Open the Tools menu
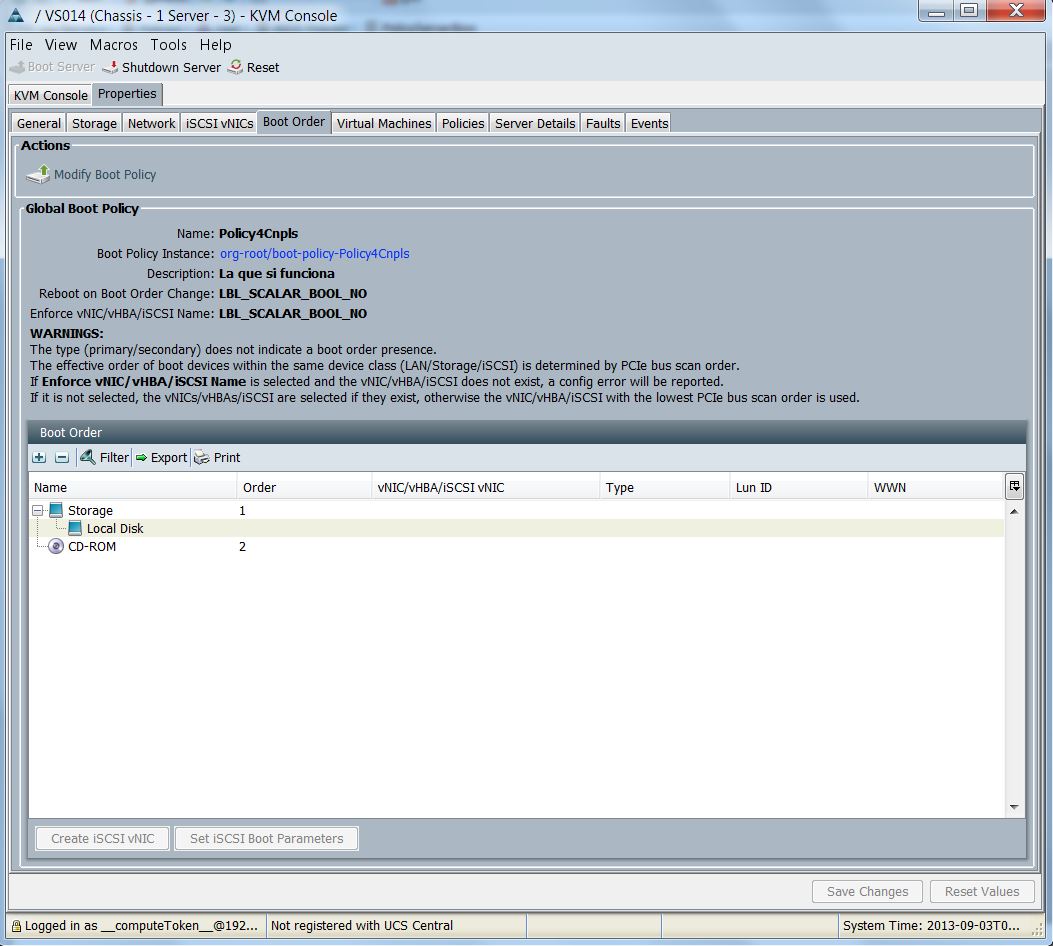1053x946 pixels. pos(169,45)
